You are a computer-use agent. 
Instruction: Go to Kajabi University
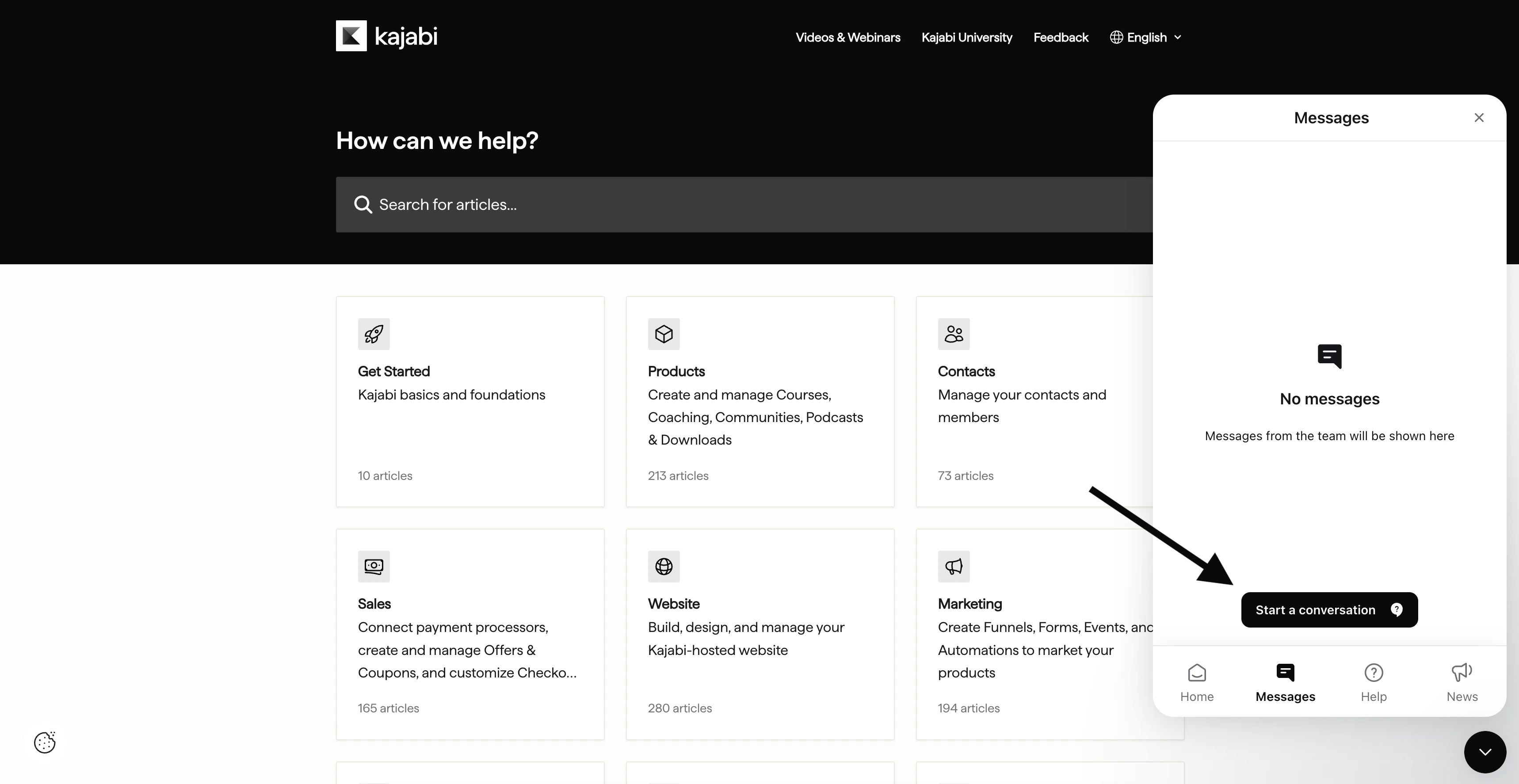pyautogui.click(x=966, y=37)
